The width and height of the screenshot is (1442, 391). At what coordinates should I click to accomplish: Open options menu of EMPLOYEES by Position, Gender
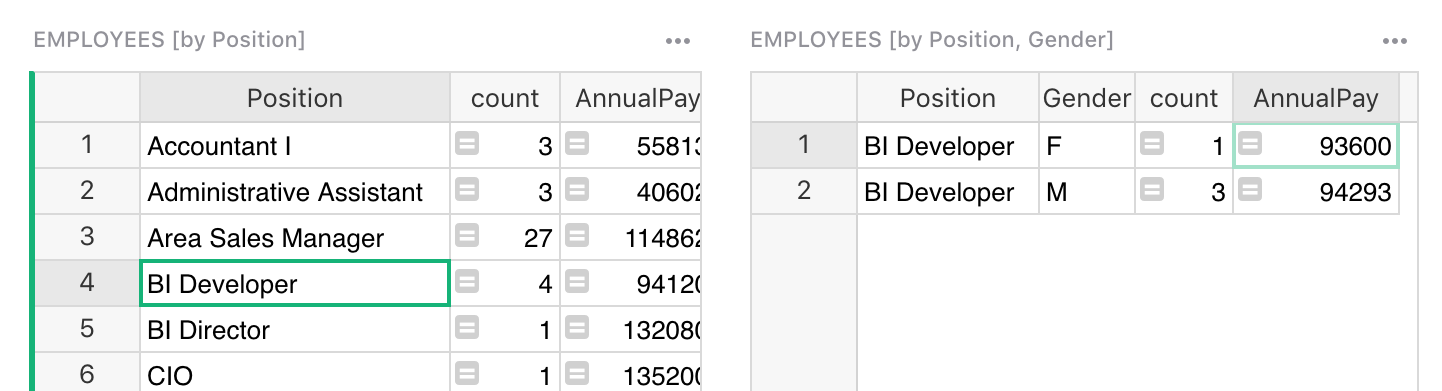[x=1394, y=41]
